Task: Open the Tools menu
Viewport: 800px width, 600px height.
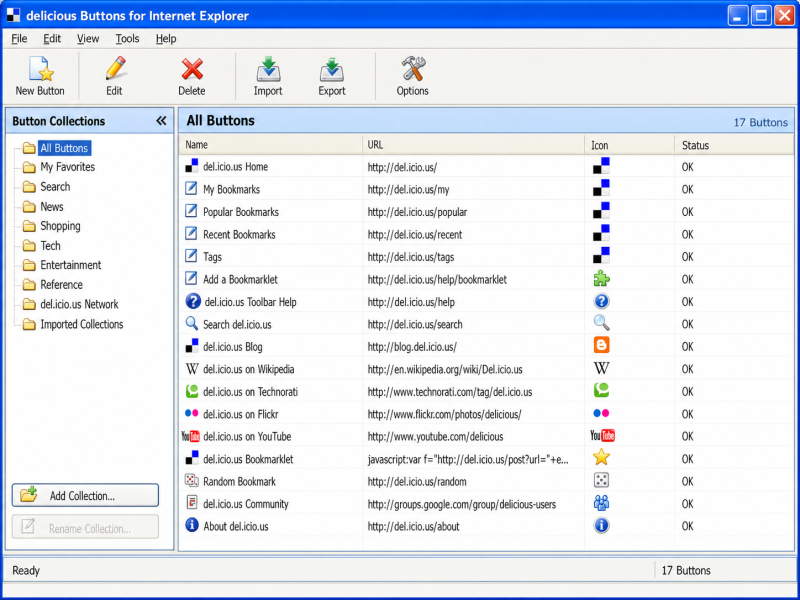Action: 127,39
